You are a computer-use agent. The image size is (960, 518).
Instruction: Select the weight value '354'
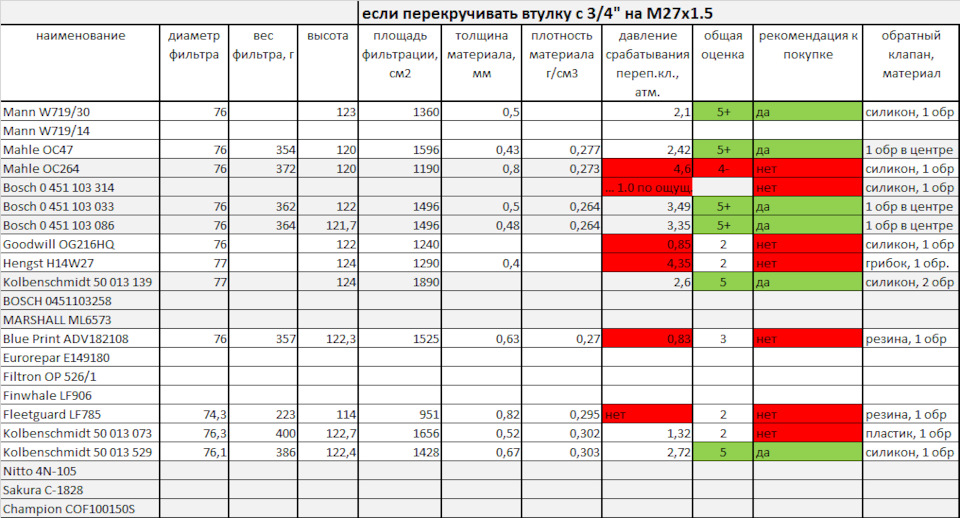tap(263, 149)
